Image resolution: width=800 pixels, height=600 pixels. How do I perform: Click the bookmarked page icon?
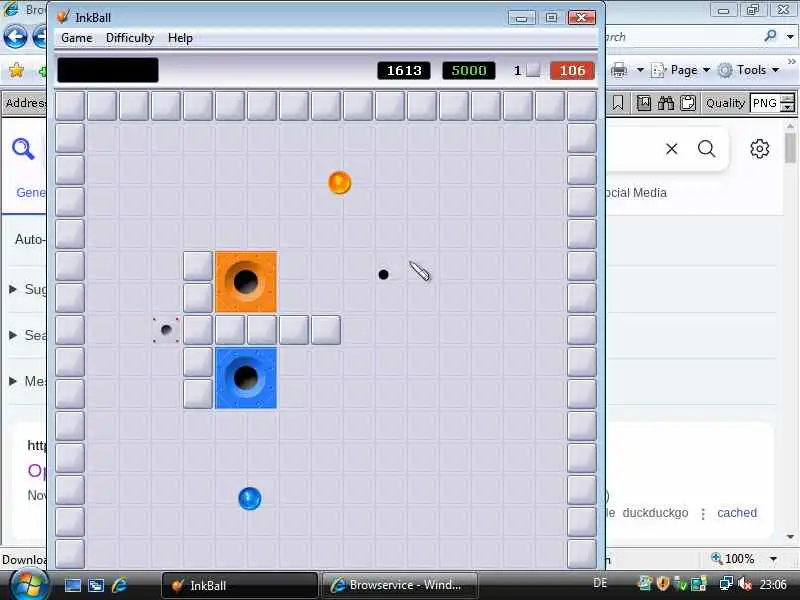(644, 104)
